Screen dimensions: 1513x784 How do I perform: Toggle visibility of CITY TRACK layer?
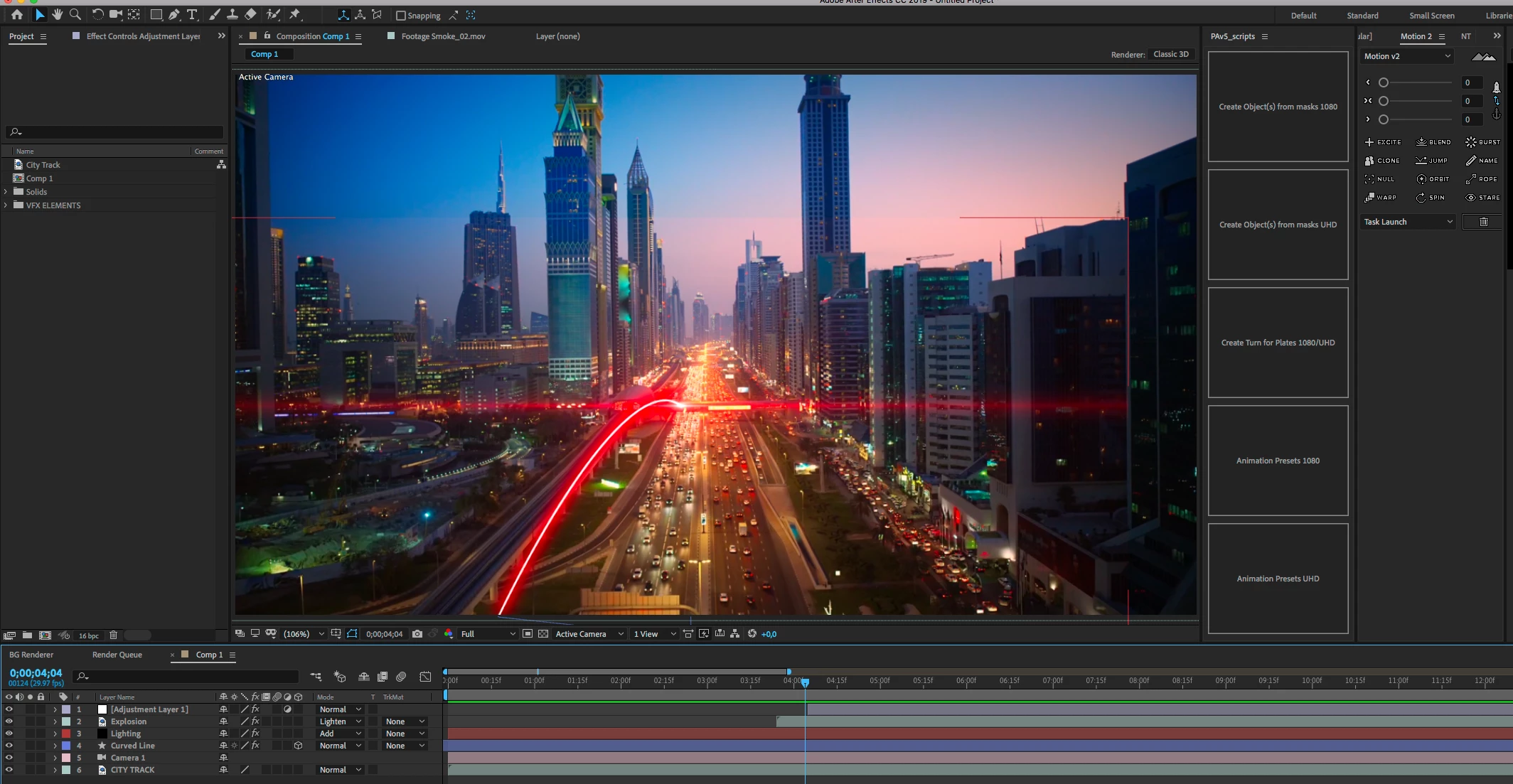pos(9,770)
